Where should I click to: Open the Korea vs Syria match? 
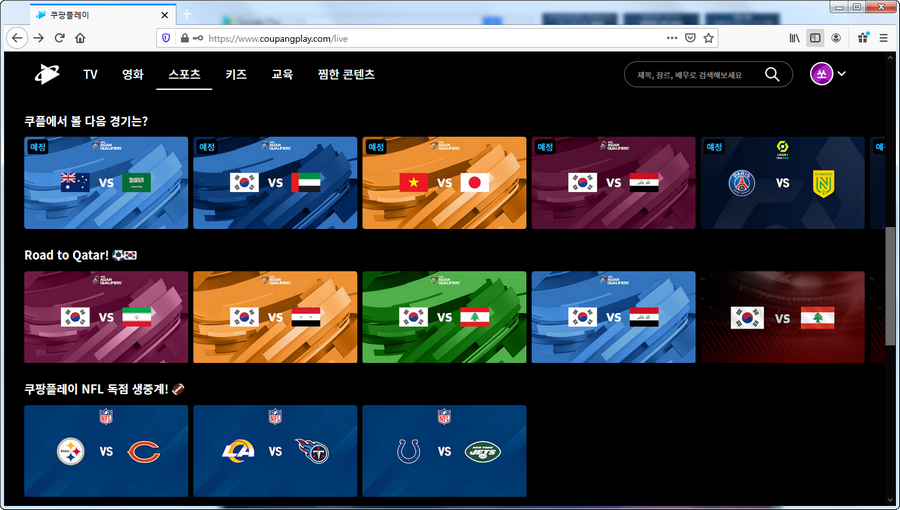tap(275, 317)
